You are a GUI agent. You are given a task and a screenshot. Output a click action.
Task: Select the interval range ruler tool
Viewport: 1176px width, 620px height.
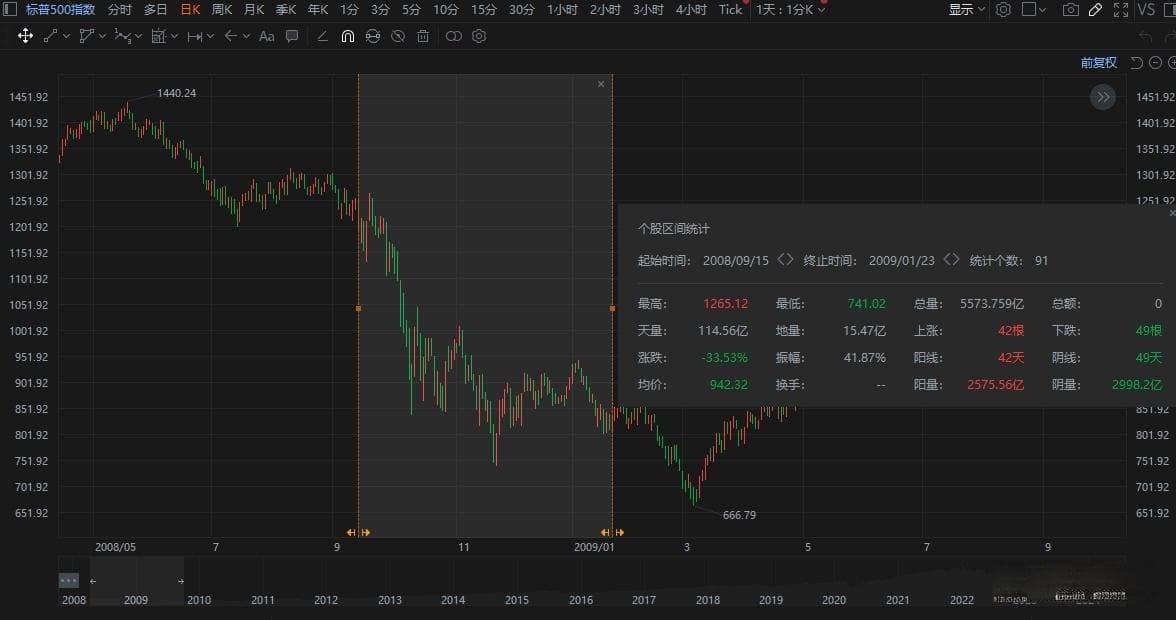pyautogui.click(x=194, y=36)
